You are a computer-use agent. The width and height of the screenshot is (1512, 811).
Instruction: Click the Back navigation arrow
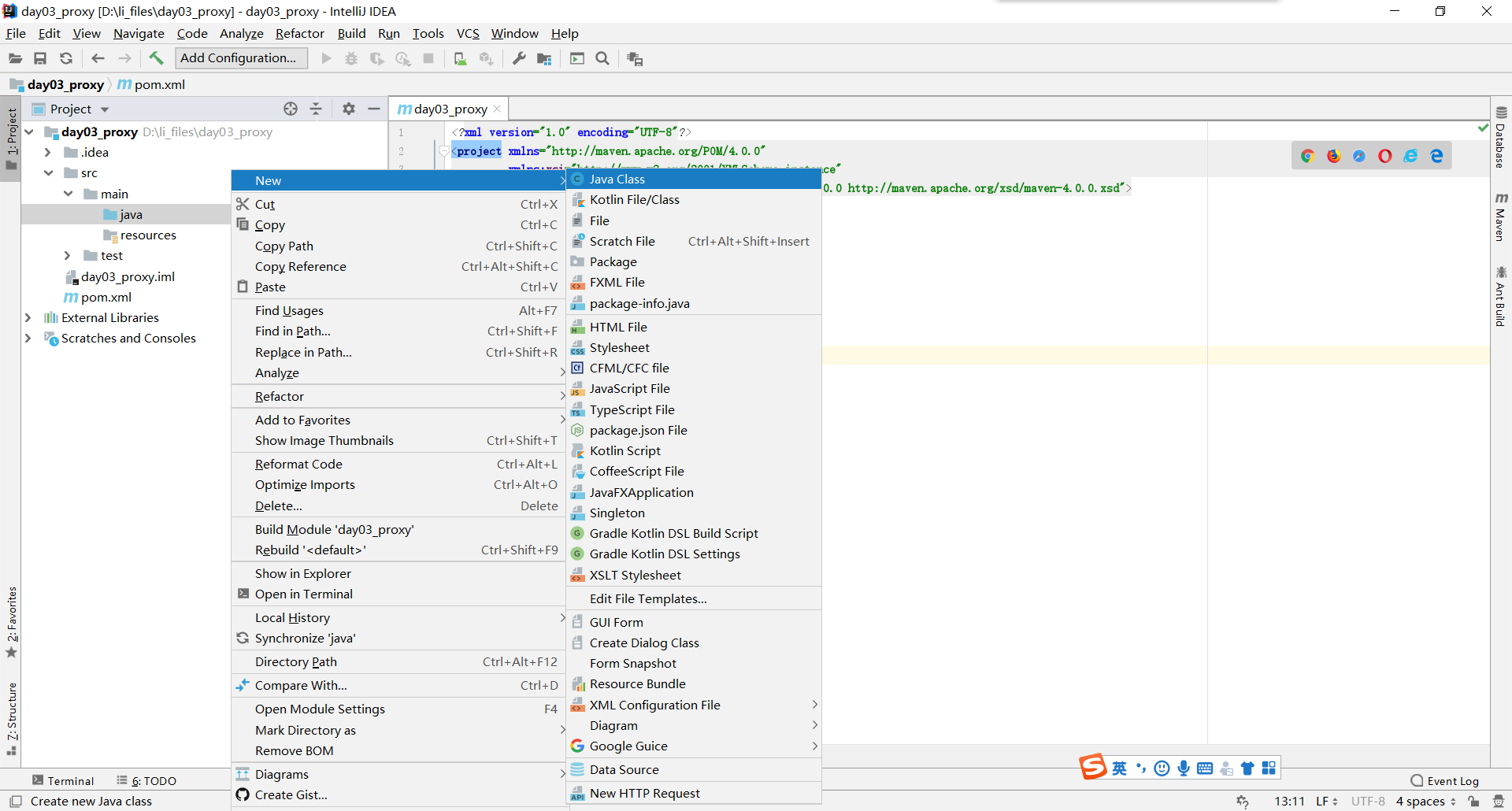(x=98, y=58)
